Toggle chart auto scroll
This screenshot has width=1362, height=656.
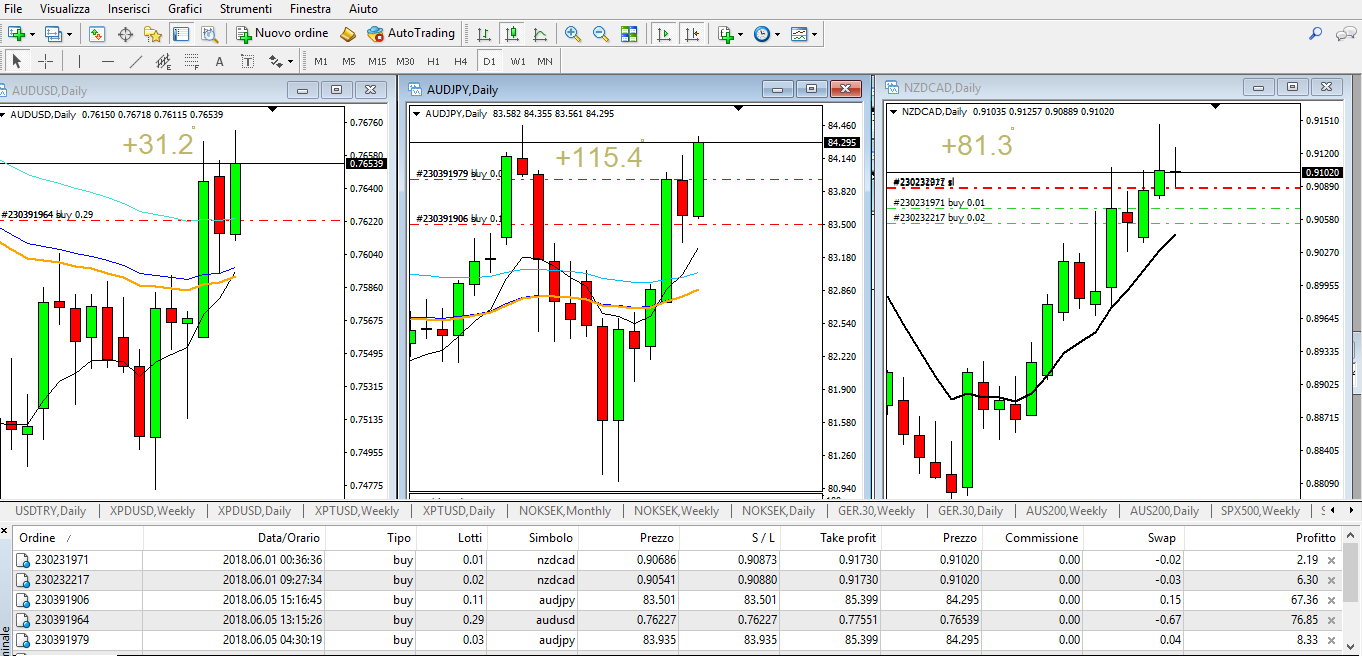click(x=663, y=34)
